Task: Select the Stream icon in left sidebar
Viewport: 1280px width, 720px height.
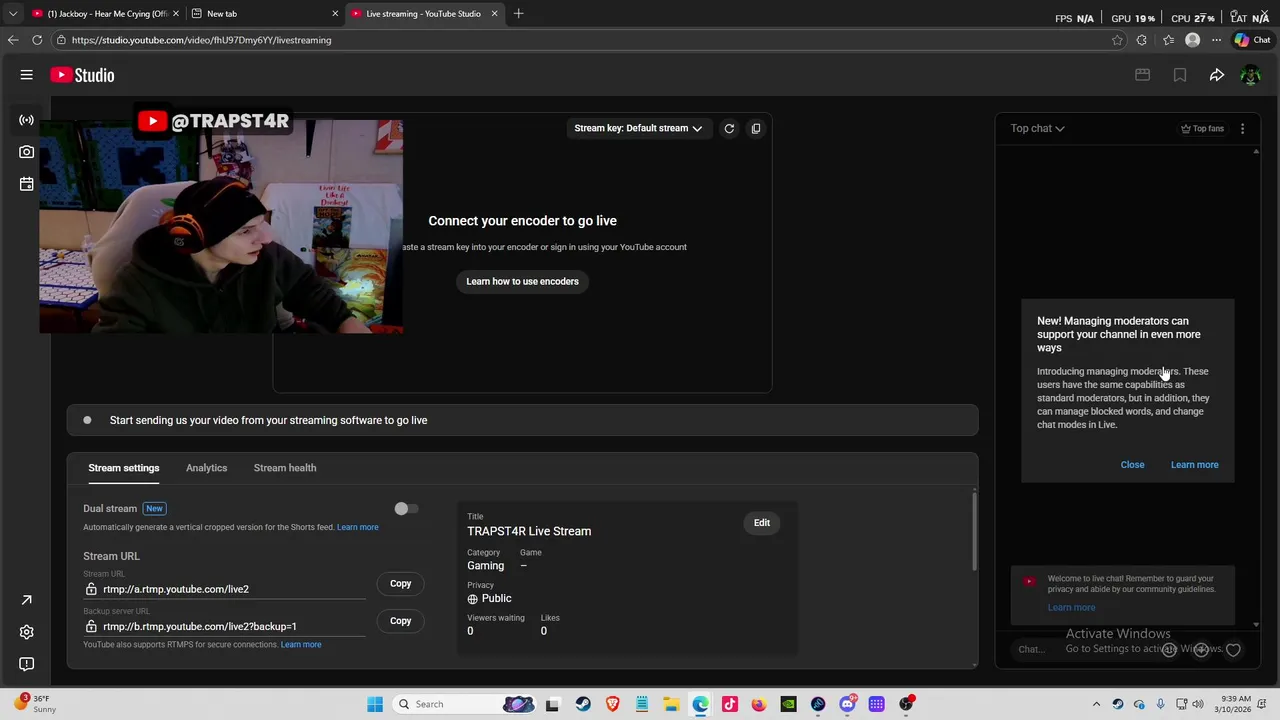Action: [27, 120]
